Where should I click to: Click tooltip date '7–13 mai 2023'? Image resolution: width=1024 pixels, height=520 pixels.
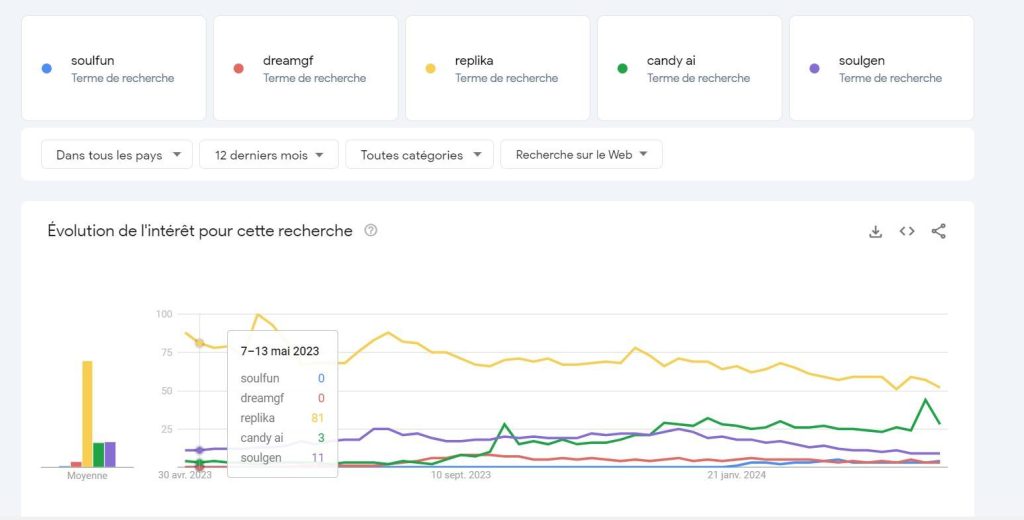click(x=280, y=351)
